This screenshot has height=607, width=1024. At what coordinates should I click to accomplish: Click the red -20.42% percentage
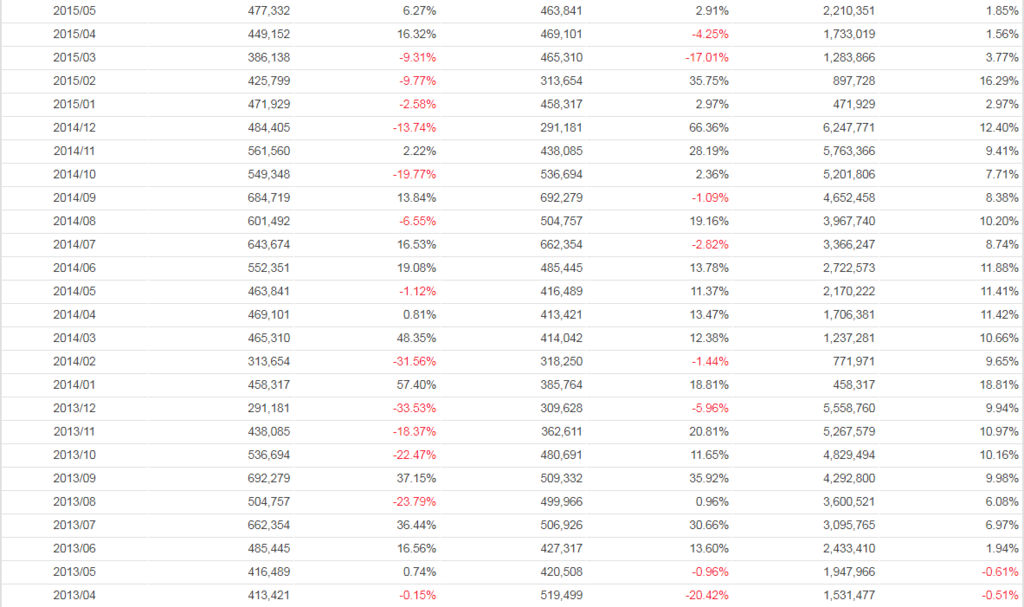coord(706,594)
